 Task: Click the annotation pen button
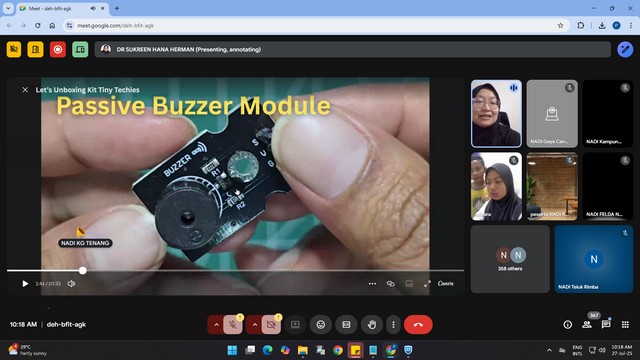click(625, 49)
